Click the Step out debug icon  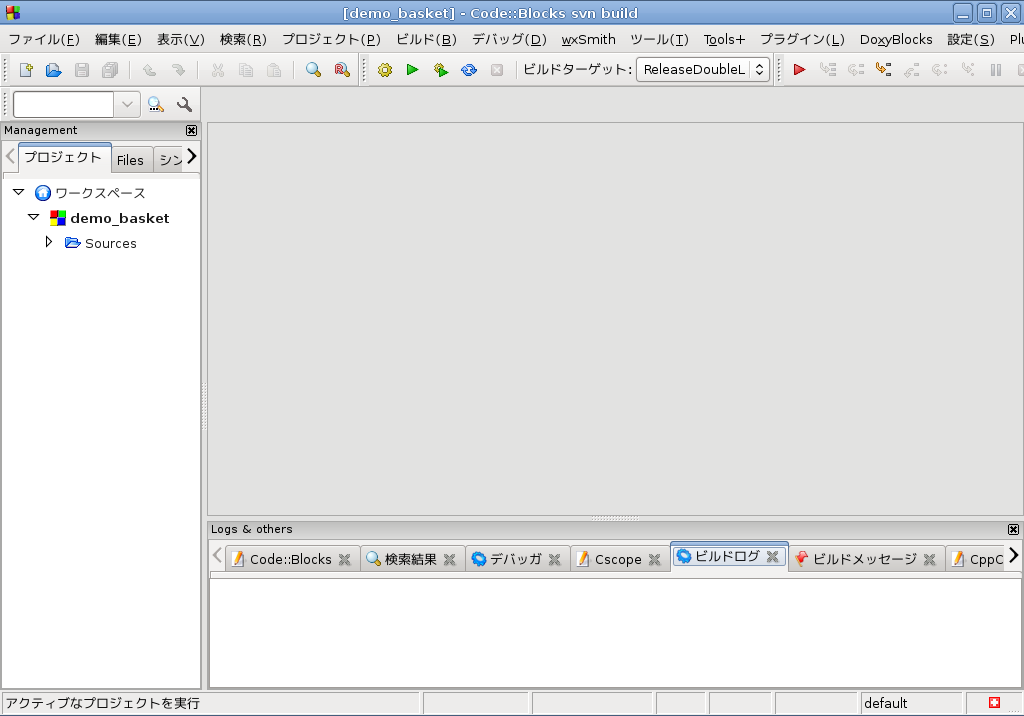pyautogui.click(x=912, y=69)
